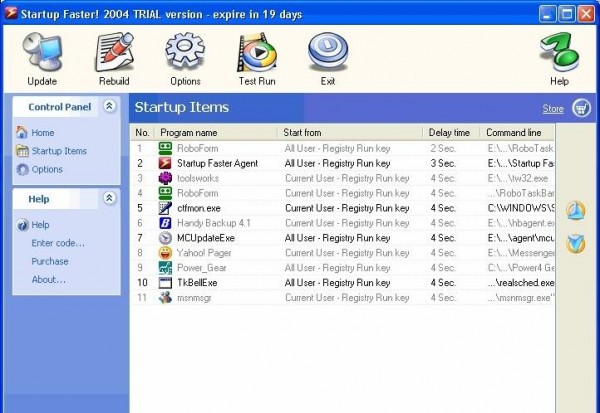Click the title bar application icon
This screenshot has height=413, width=600.
click(11, 13)
